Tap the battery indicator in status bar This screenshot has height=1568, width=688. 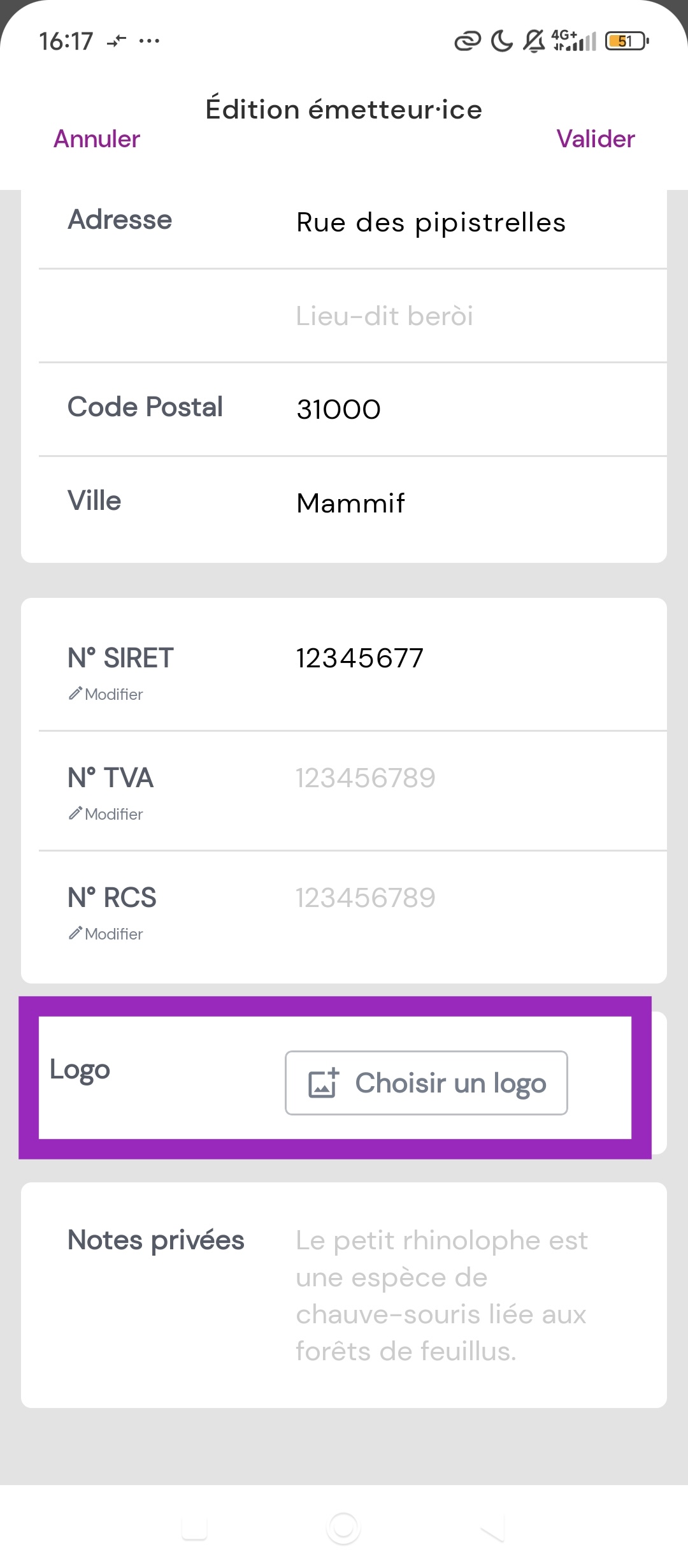click(627, 41)
